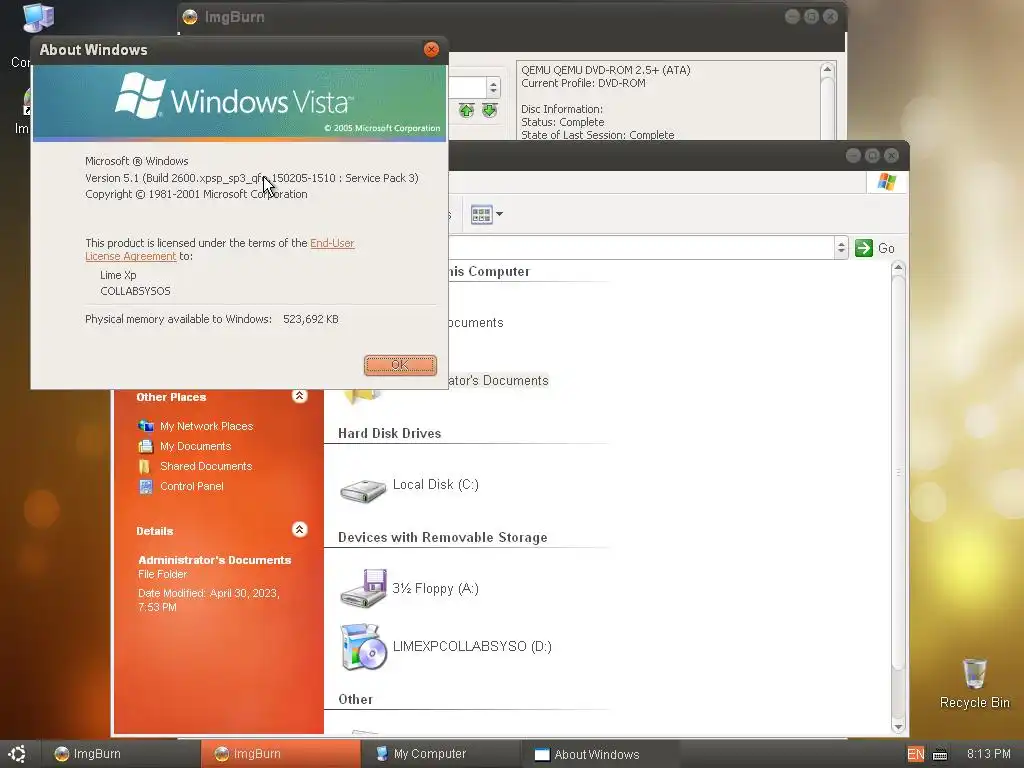This screenshot has height=768, width=1024.
Task: Click the LIMEXPCOLLABSYSO (D:) label
Action: point(472,647)
